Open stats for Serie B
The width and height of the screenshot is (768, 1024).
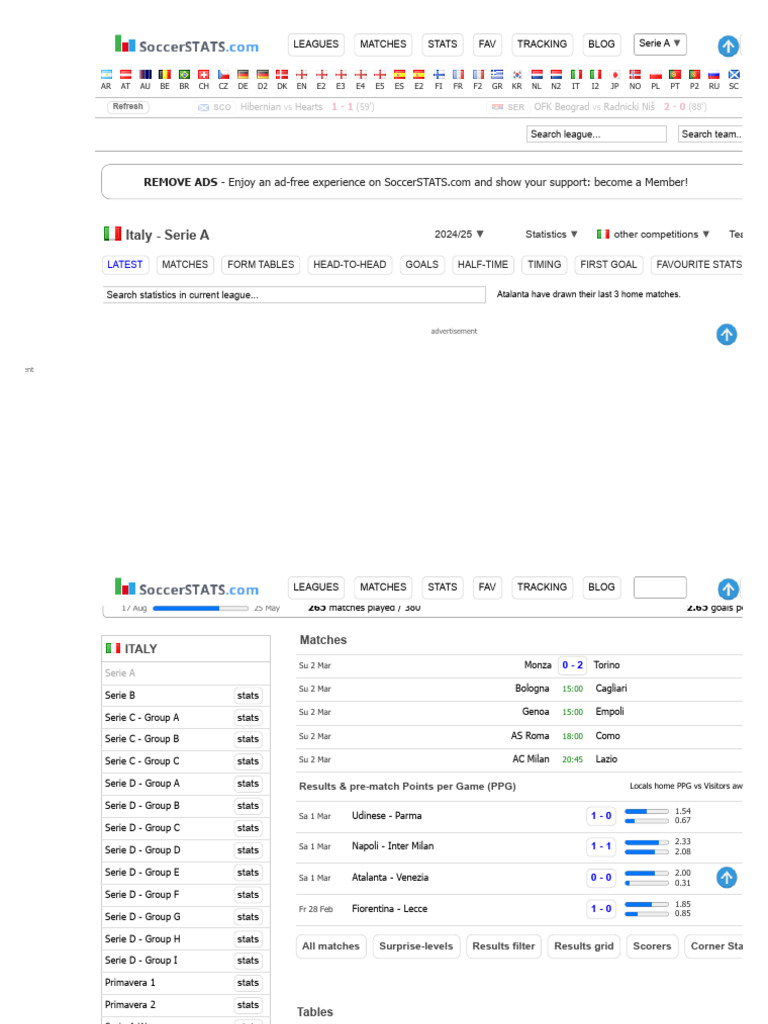(x=248, y=696)
